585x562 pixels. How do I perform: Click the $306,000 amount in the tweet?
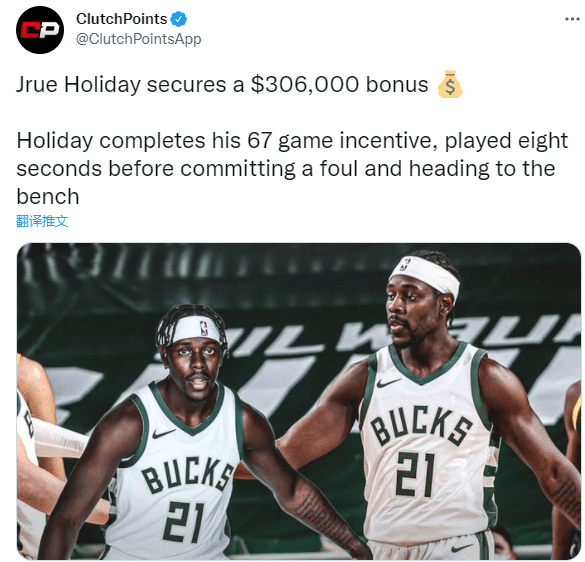pos(304,84)
